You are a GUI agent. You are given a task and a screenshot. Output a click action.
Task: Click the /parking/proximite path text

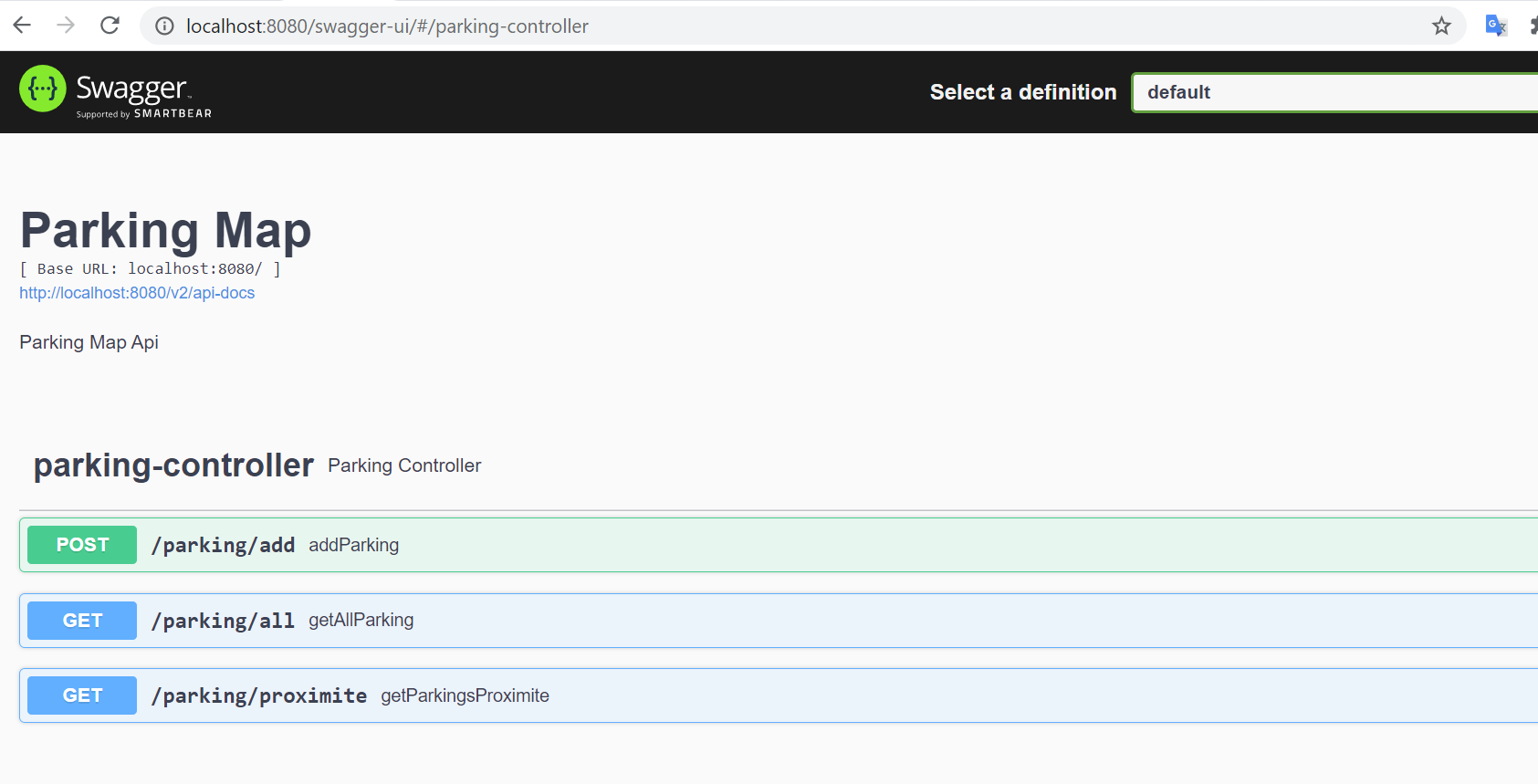point(259,695)
